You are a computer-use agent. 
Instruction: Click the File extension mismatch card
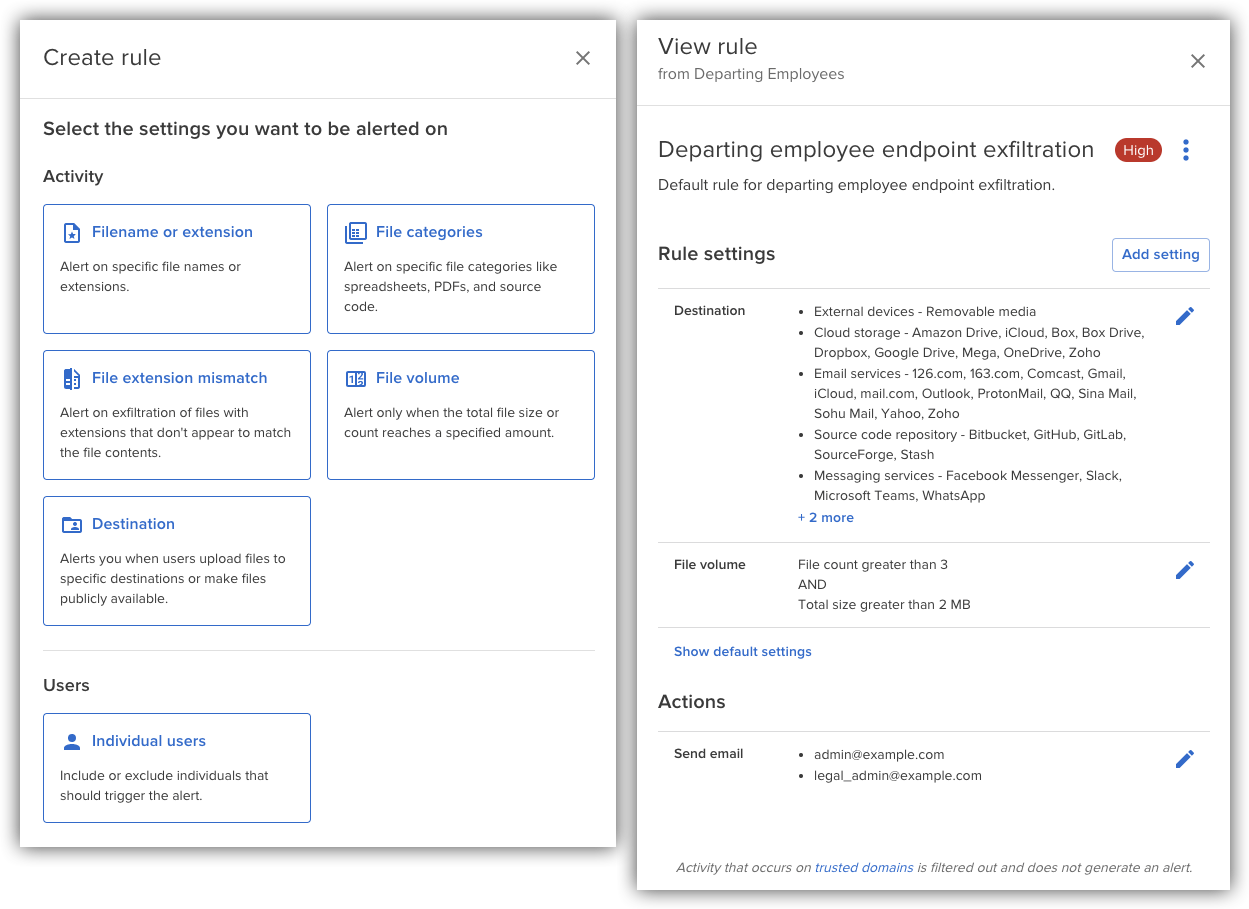pos(176,414)
